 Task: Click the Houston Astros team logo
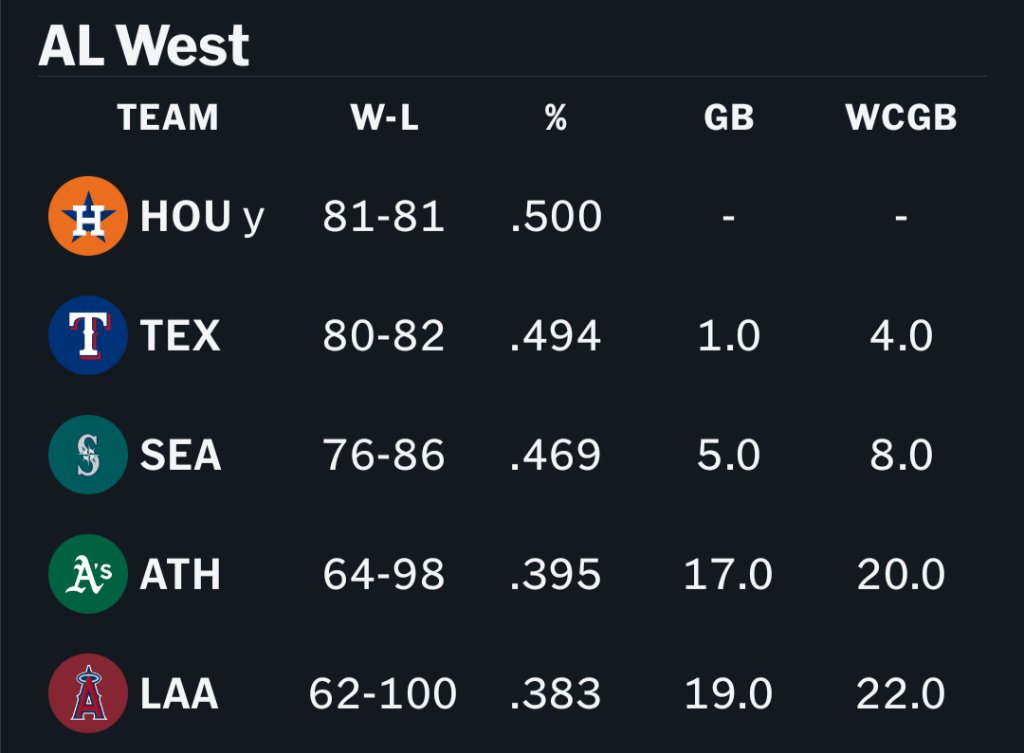pyautogui.click(x=88, y=216)
